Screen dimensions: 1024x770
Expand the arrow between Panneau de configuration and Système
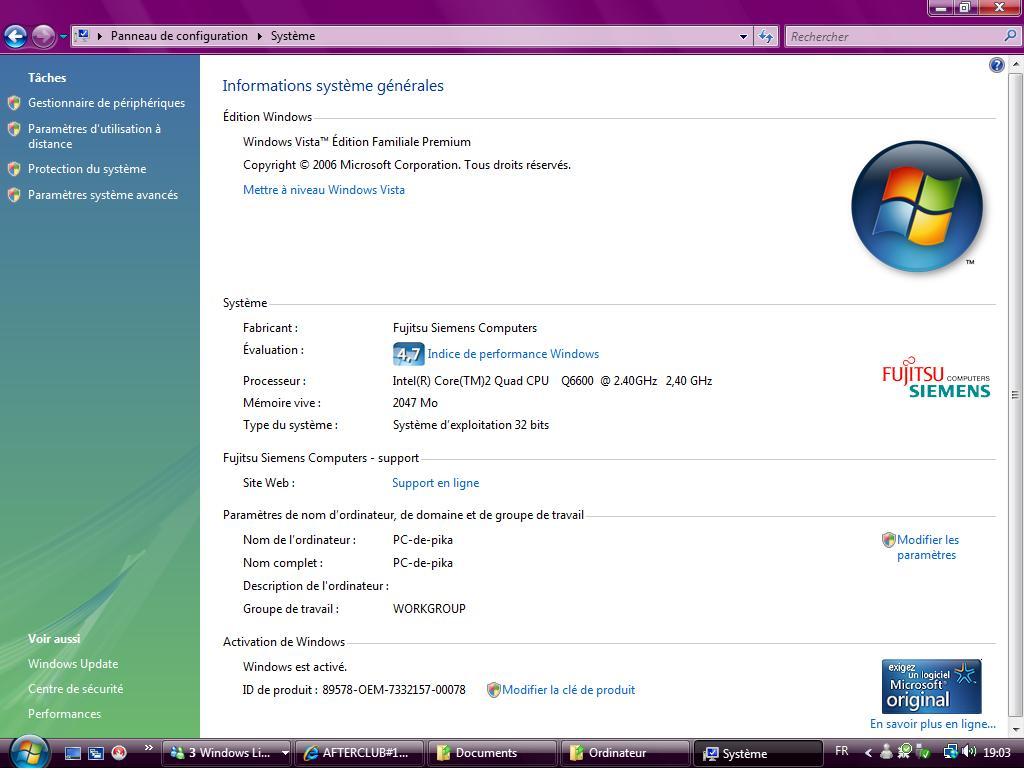coord(259,36)
